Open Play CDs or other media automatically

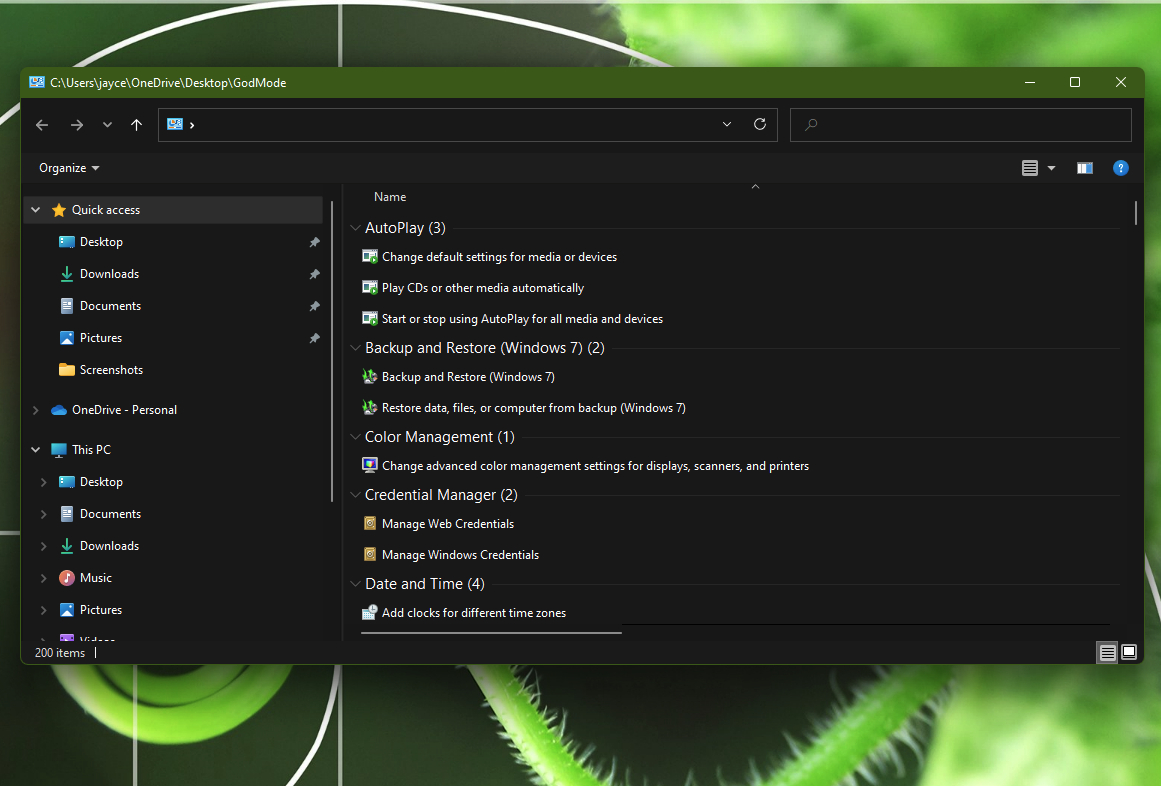coord(483,288)
